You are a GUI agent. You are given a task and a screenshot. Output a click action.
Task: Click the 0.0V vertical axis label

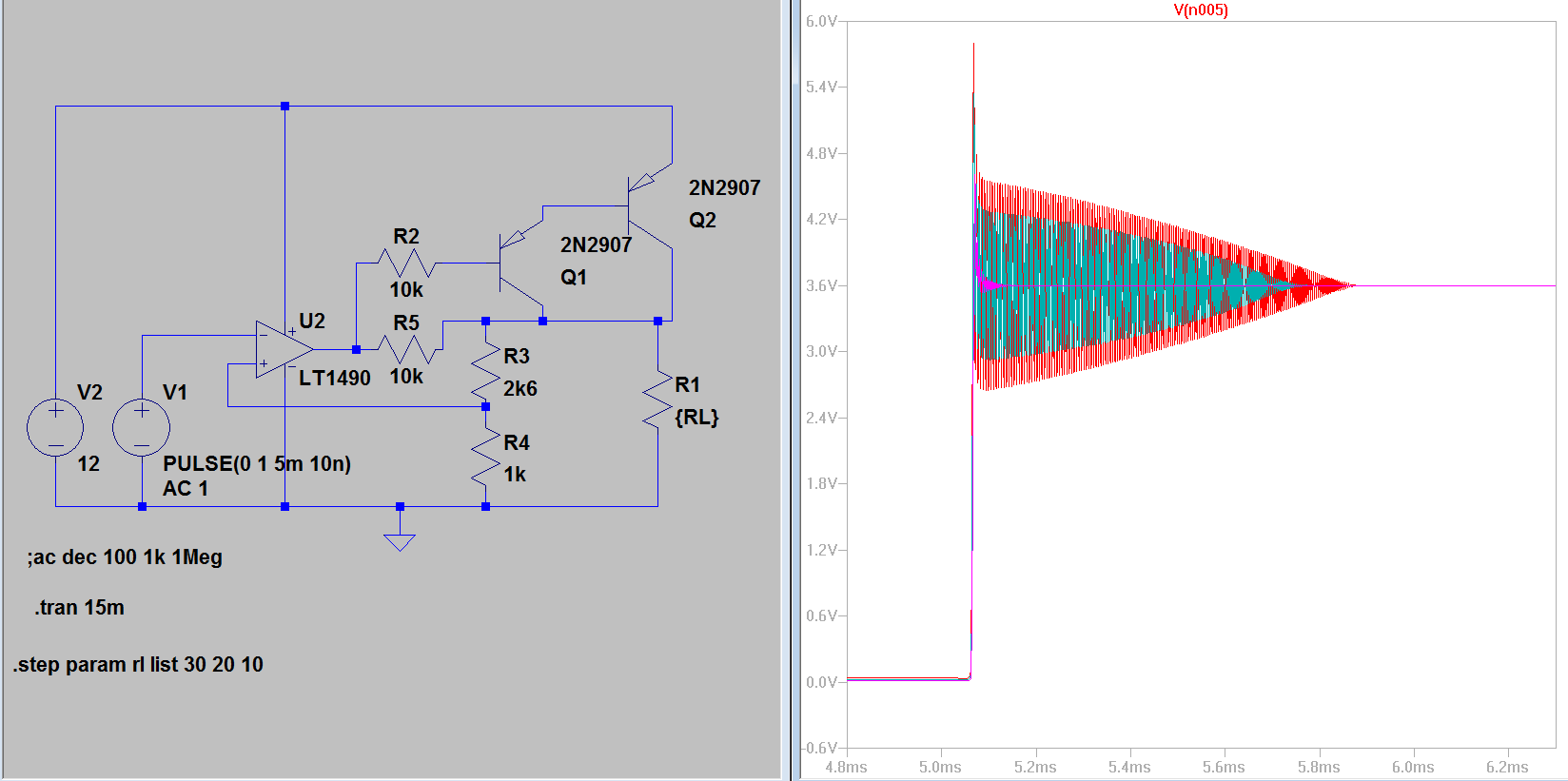[821, 682]
